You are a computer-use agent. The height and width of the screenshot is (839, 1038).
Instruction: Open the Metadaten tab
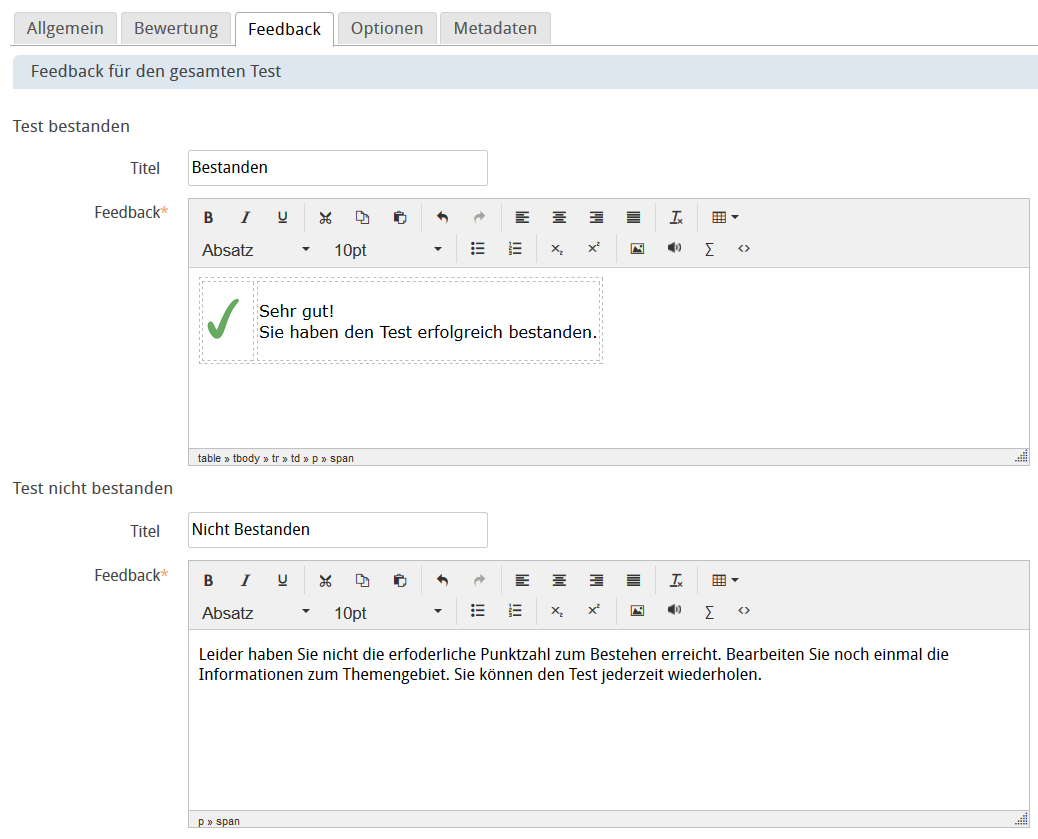click(495, 28)
